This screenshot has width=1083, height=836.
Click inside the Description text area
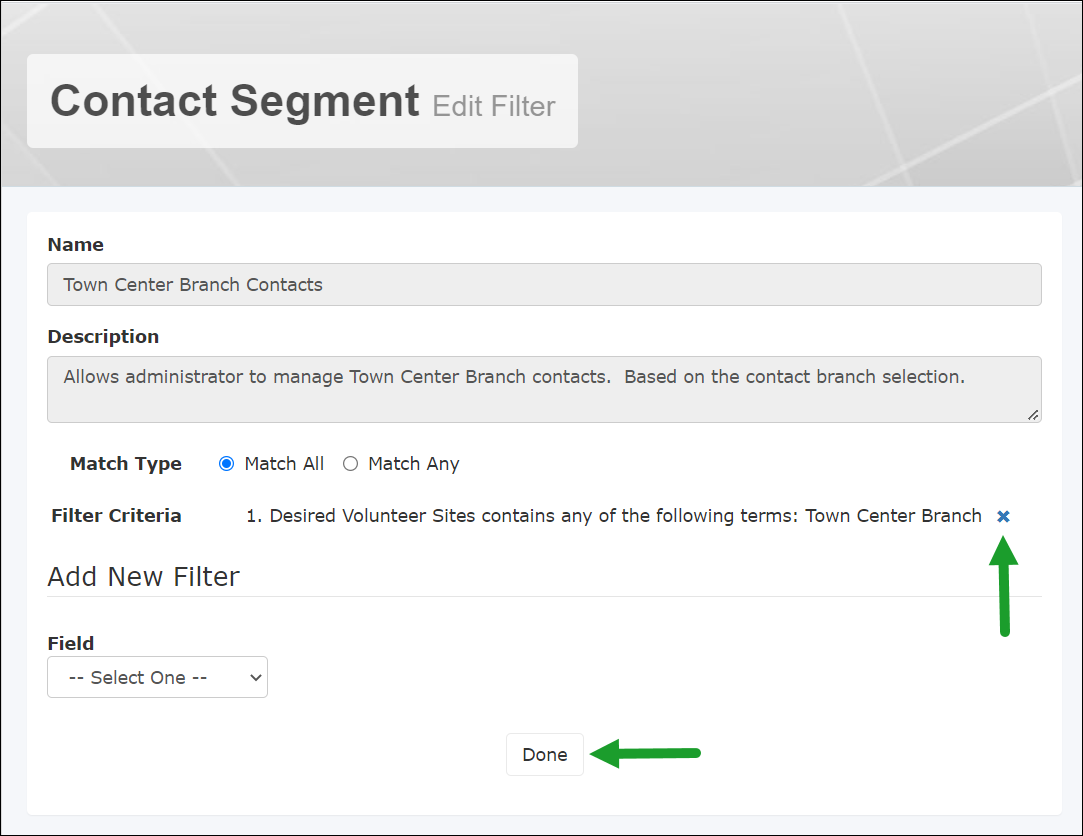click(x=544, y=388)
